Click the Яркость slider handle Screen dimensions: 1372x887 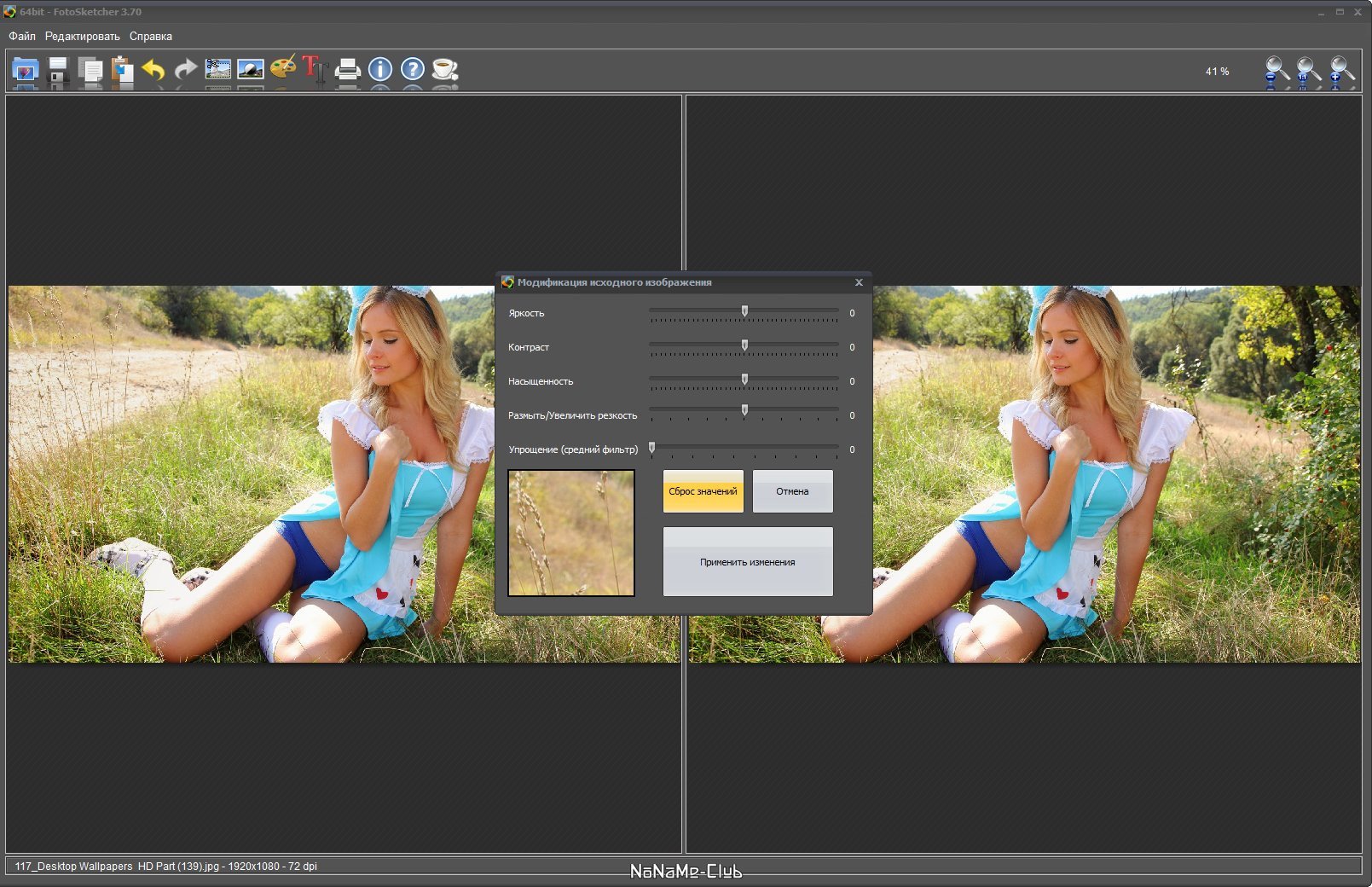[x=744, y=312]
